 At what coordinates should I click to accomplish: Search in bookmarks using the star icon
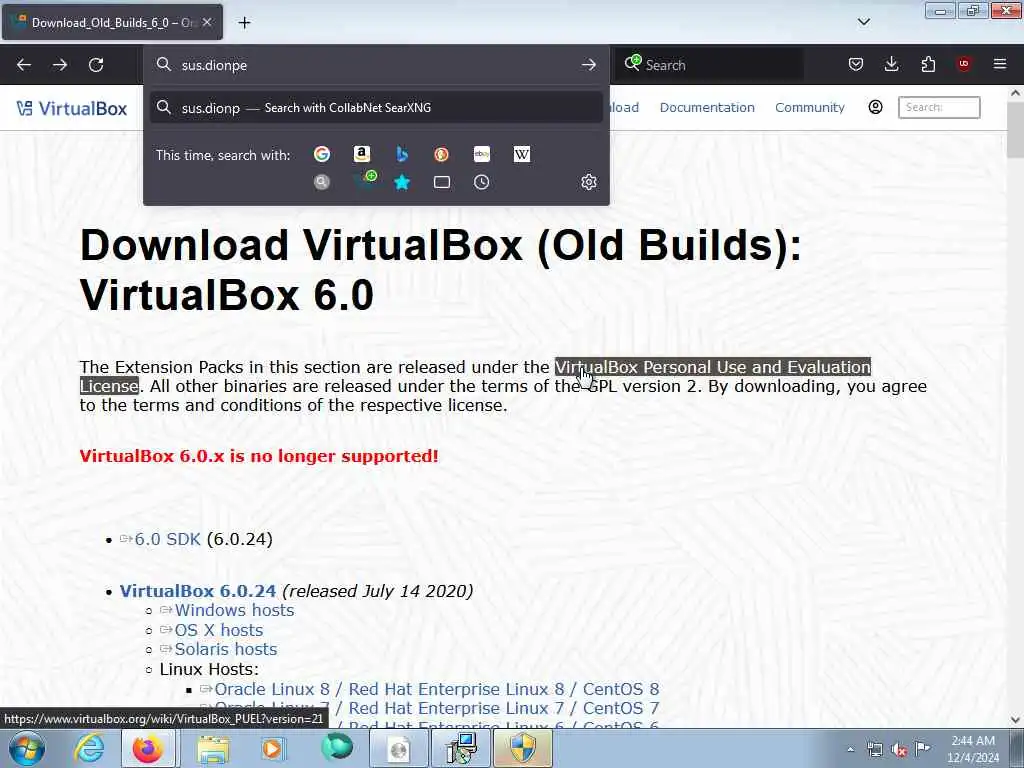(x=402, y=182)
